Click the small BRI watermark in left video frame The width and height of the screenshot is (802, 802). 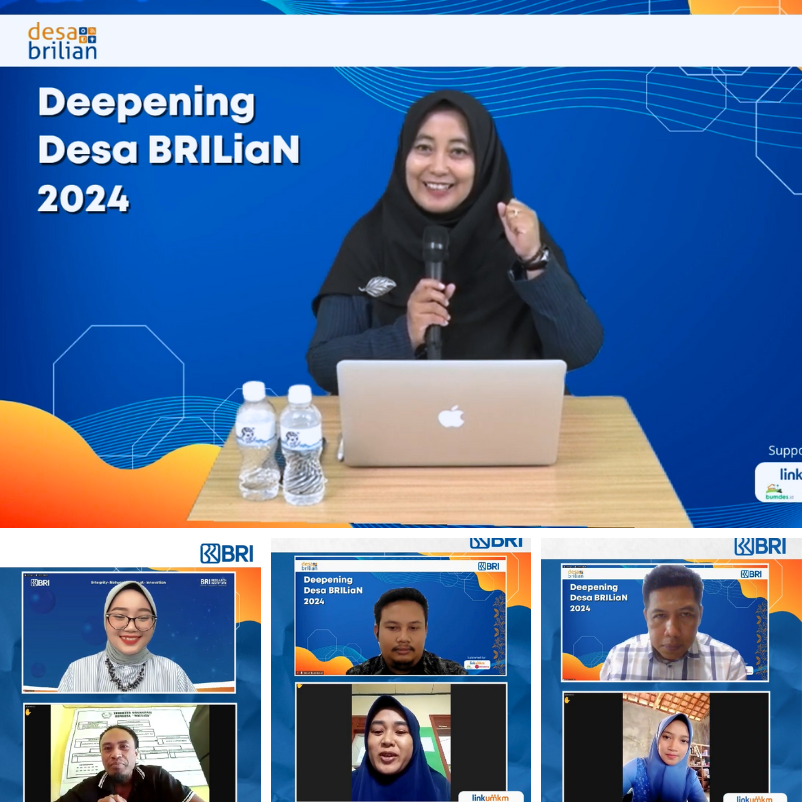pos(41,582)
